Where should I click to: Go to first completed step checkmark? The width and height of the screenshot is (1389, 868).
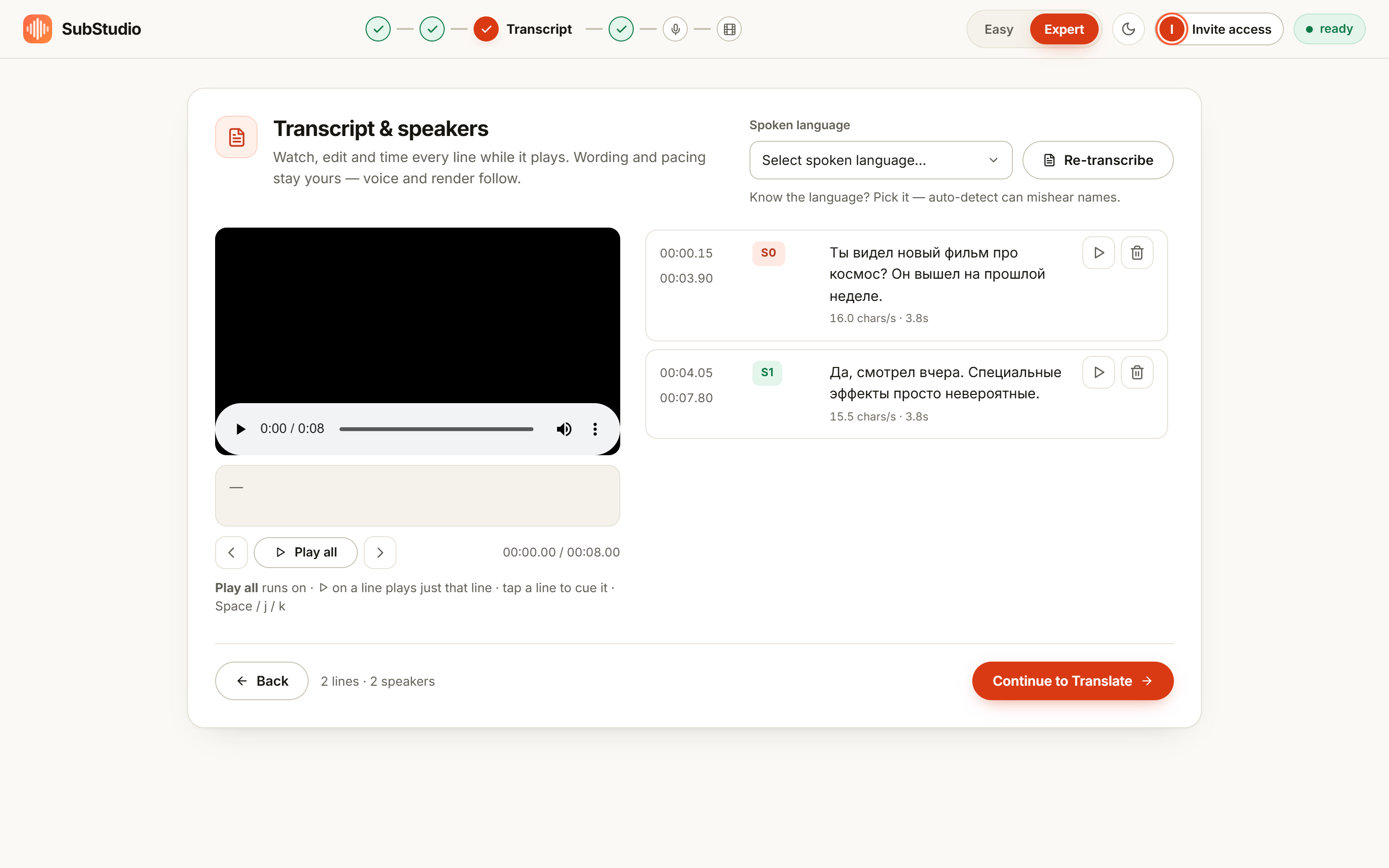pyautogui.click(x=378, y=29)
